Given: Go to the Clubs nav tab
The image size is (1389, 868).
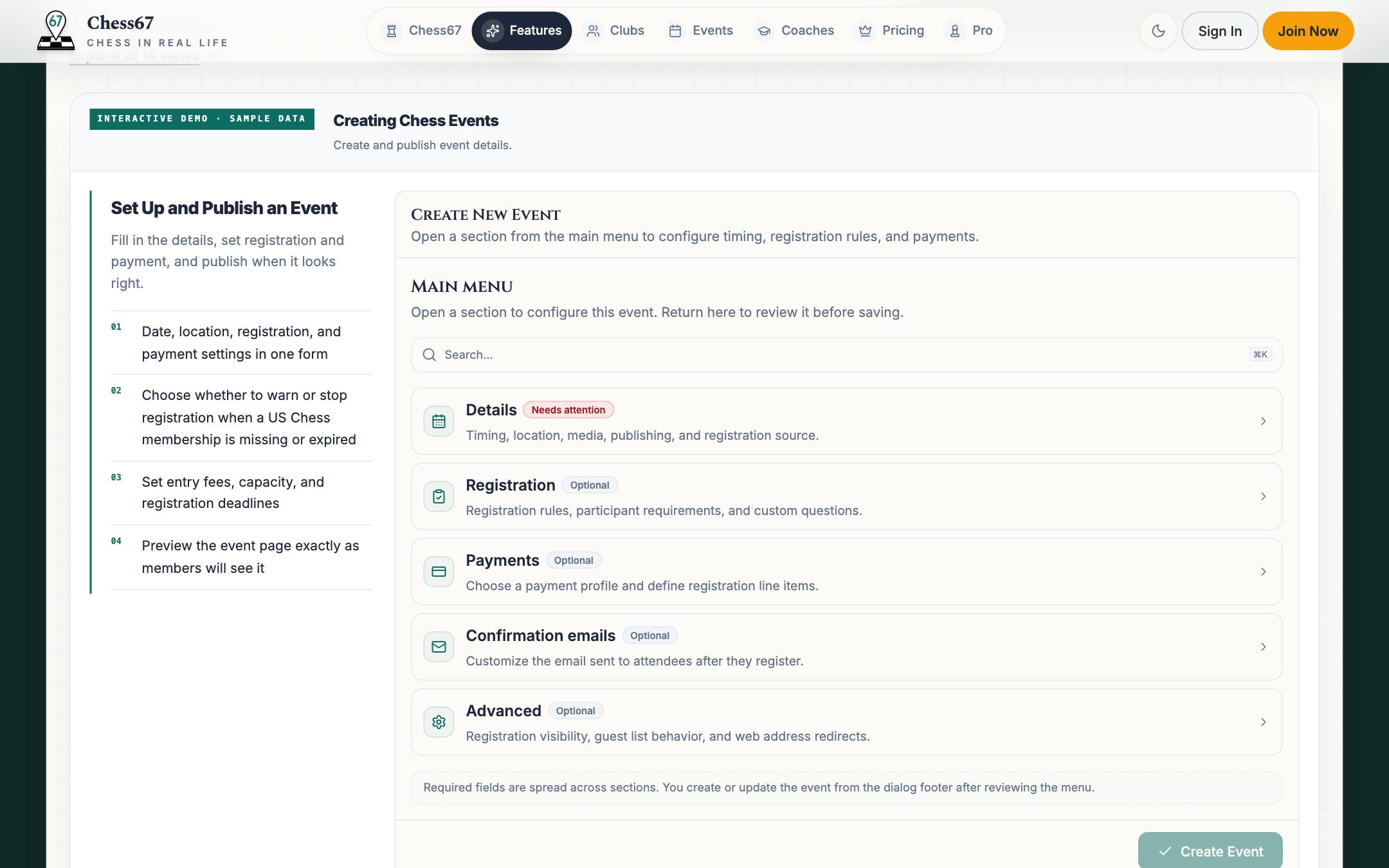Looking at the screenshot, I should coord(614,30).
